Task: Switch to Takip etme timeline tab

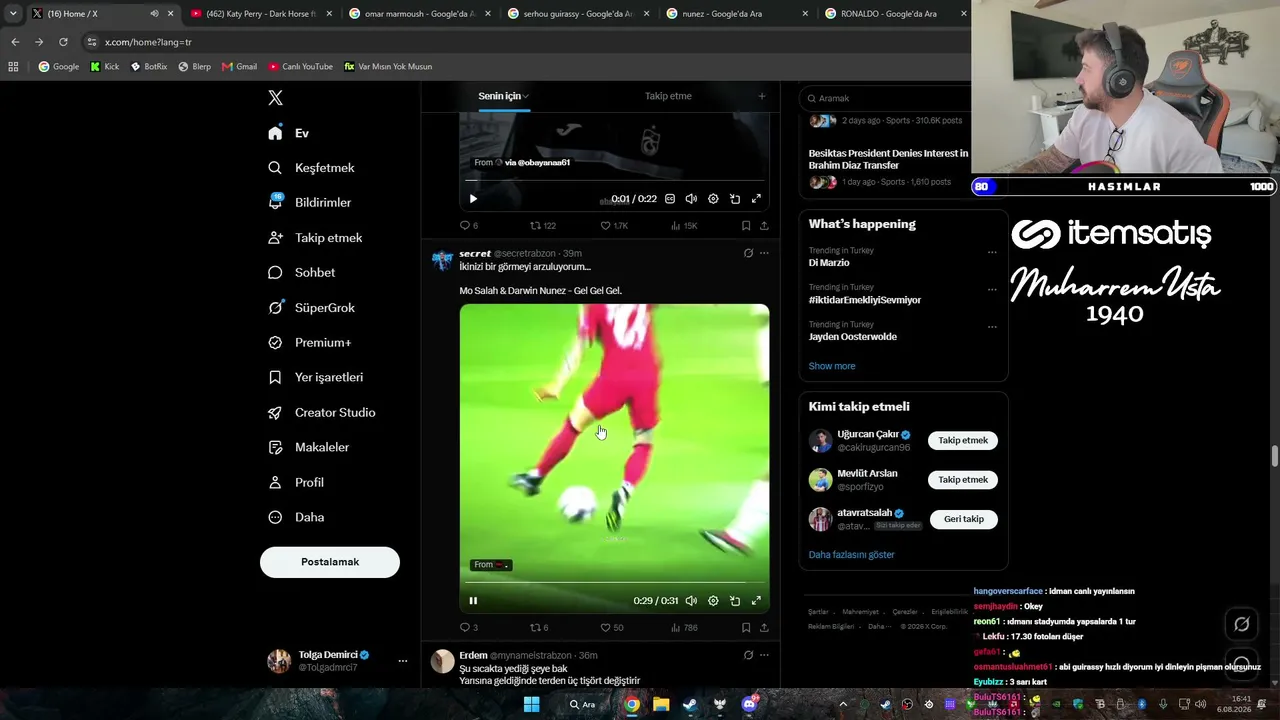Action: coord(668,96)
